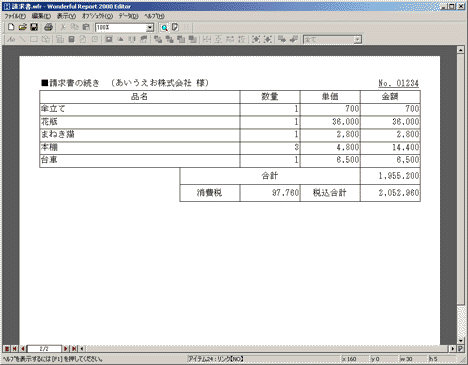Create a new report with the blank page icon
The image size is (468, 365).
point(11,27)
